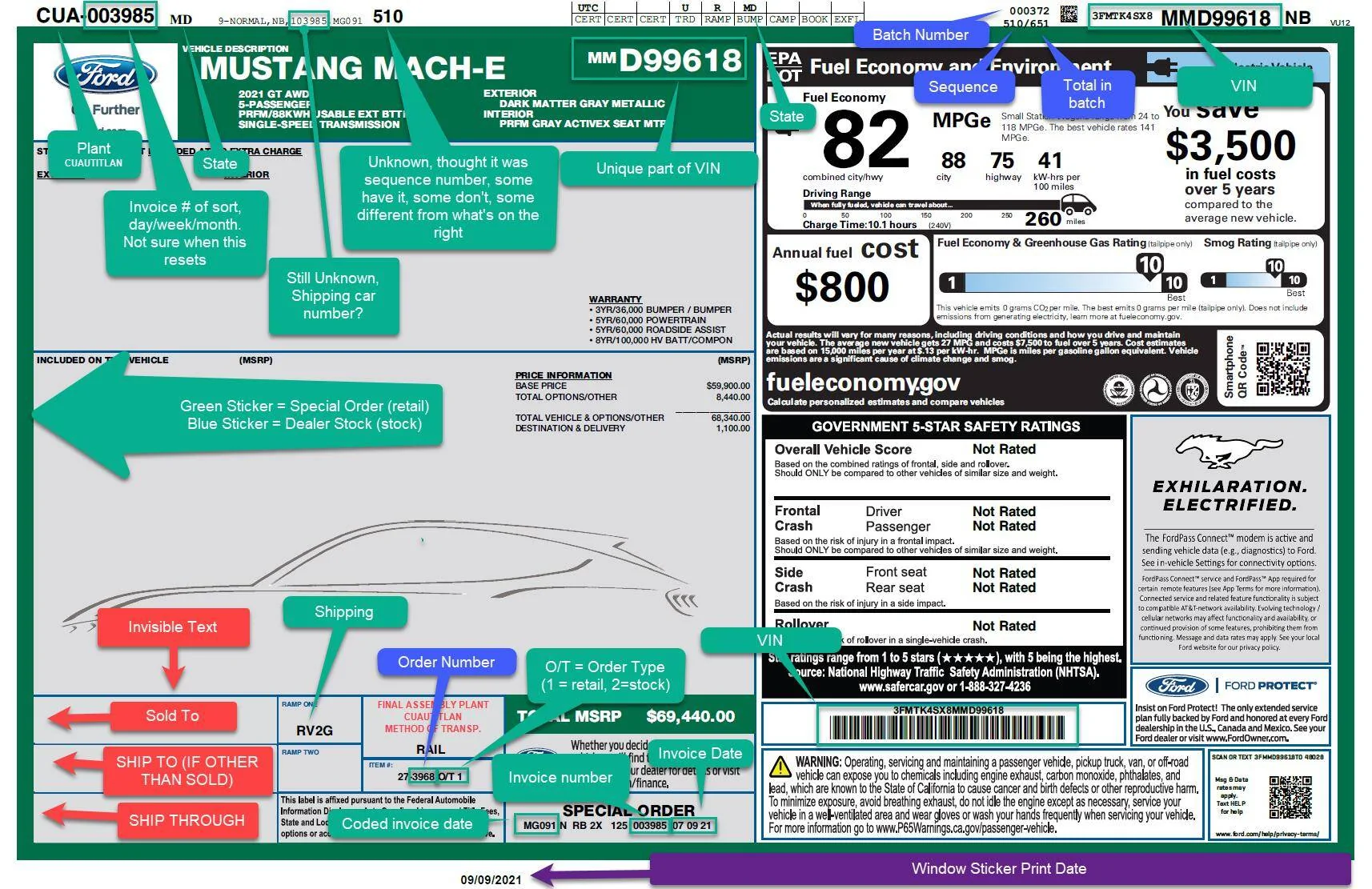Click the TOTAL OPTIONS/OTHER 8,440.00 value
1372x889 pixels.
click(732, 397)
